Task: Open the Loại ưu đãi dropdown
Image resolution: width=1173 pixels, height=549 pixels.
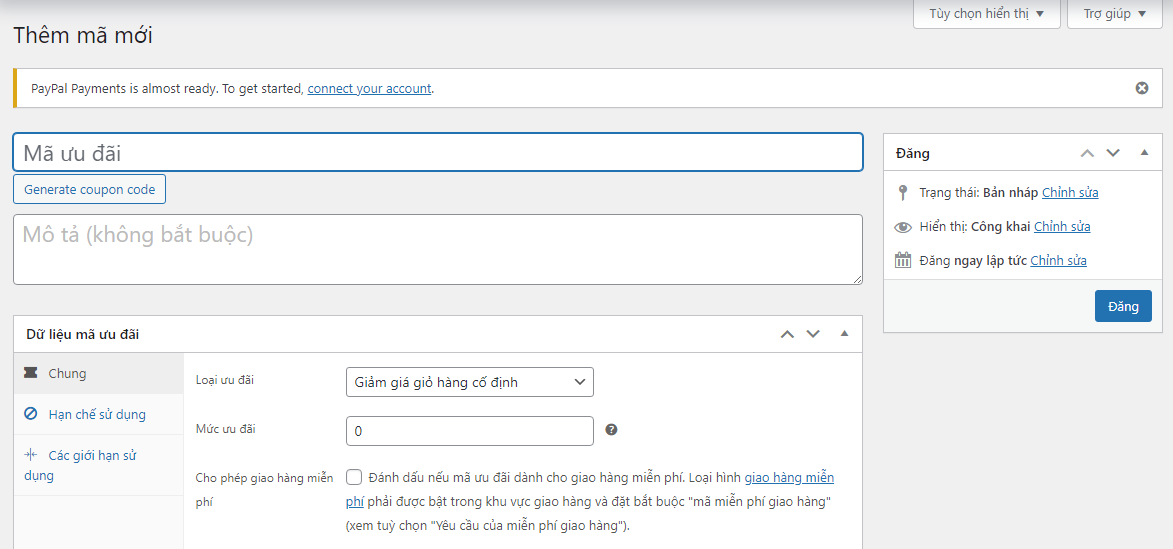Action: pyautogui.click(x=469, y=382)
